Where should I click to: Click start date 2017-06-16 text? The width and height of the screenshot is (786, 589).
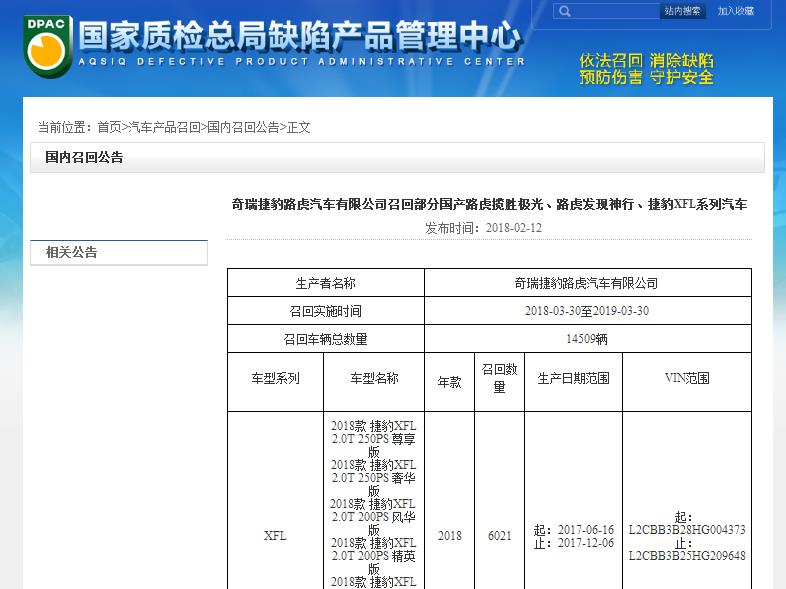585,529
